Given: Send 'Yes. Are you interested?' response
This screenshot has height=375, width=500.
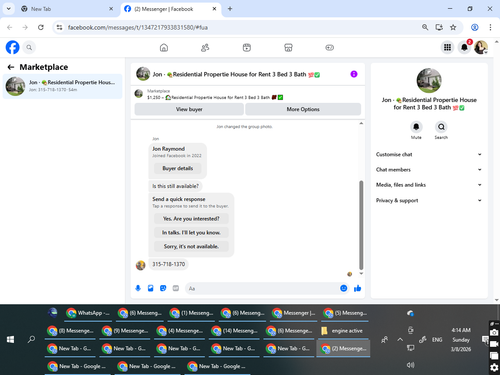Looking at the screenshot, I should tap(191, 219).
